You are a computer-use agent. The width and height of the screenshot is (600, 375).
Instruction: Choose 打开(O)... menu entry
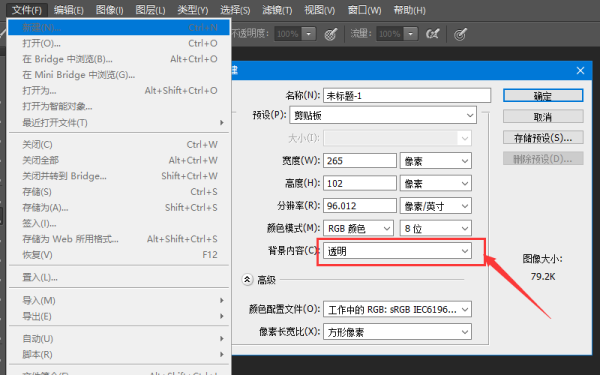(119, 43)
